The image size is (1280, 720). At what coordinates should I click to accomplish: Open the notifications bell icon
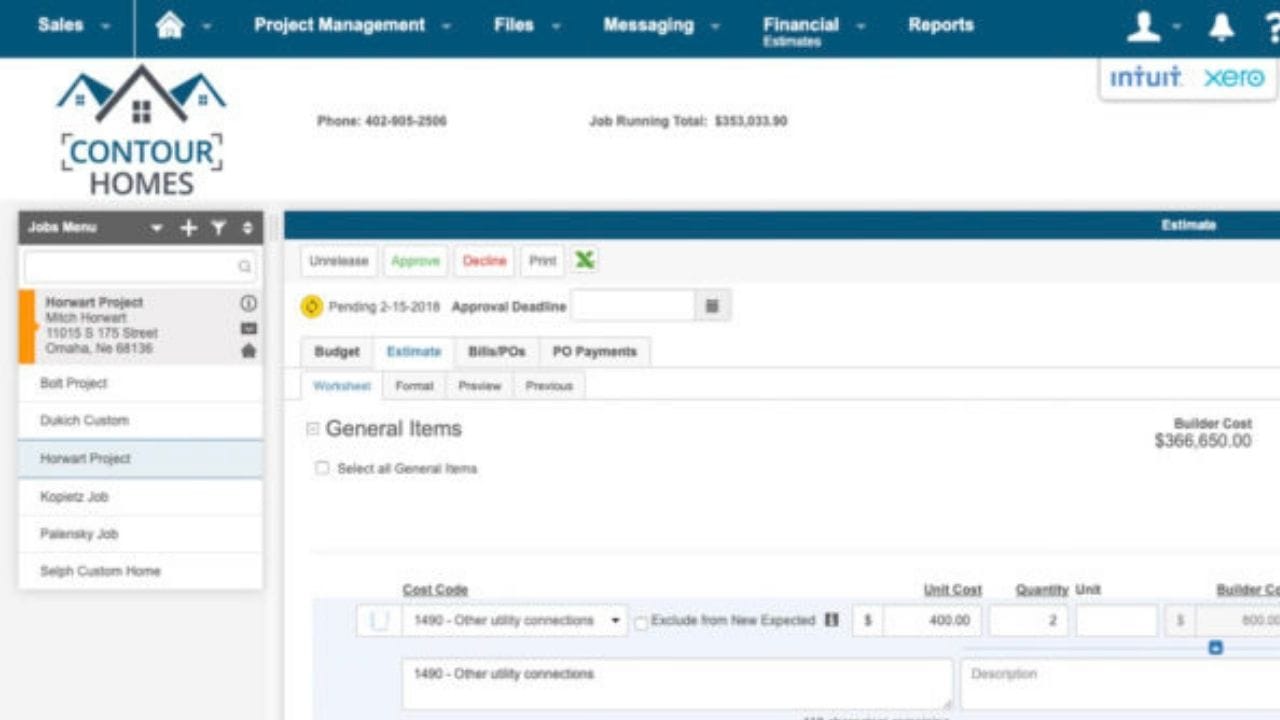[1221, 27]
